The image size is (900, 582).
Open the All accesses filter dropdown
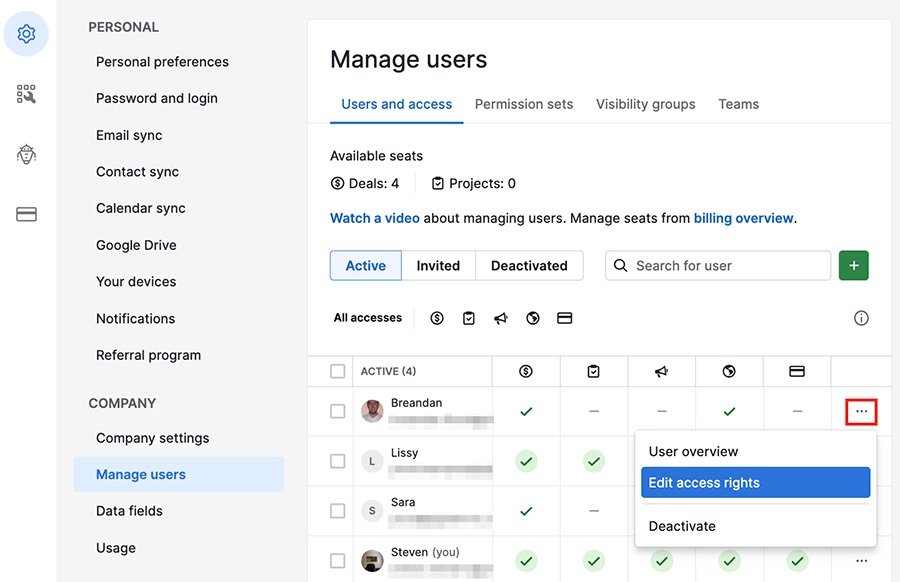point(368,318)
